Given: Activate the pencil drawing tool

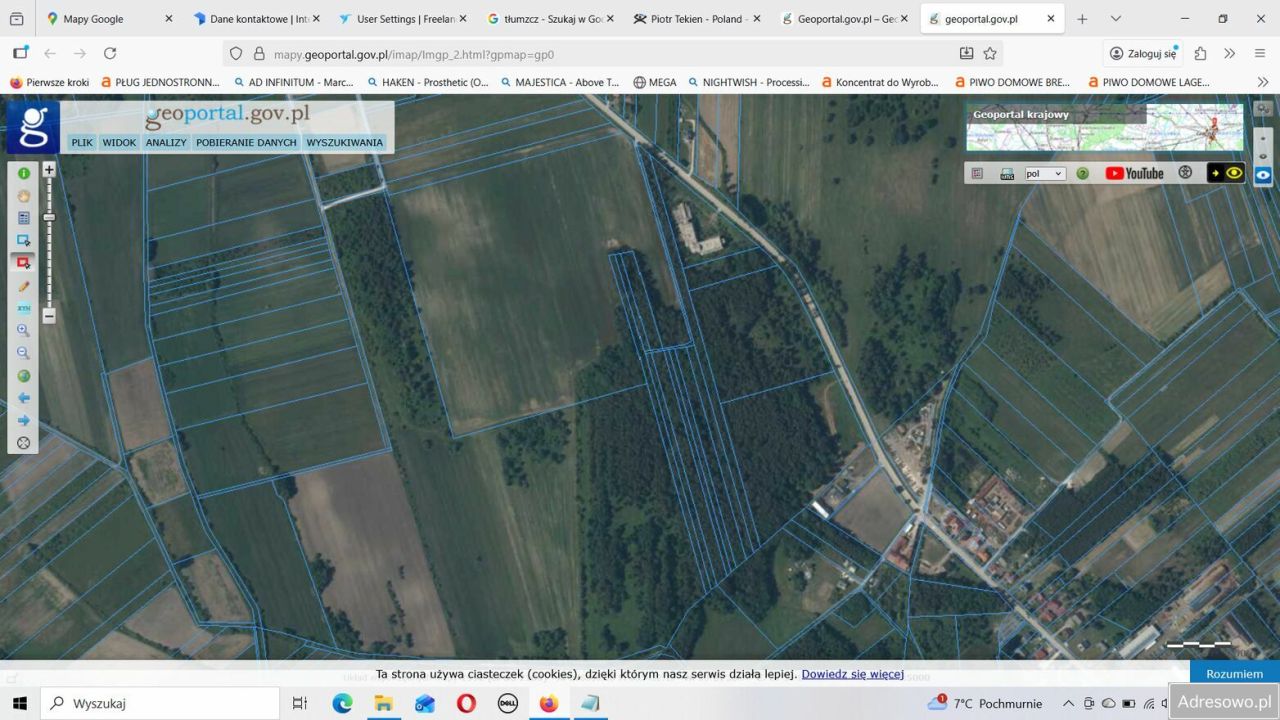Looking at the screenshot, I should tap(24, 286).
